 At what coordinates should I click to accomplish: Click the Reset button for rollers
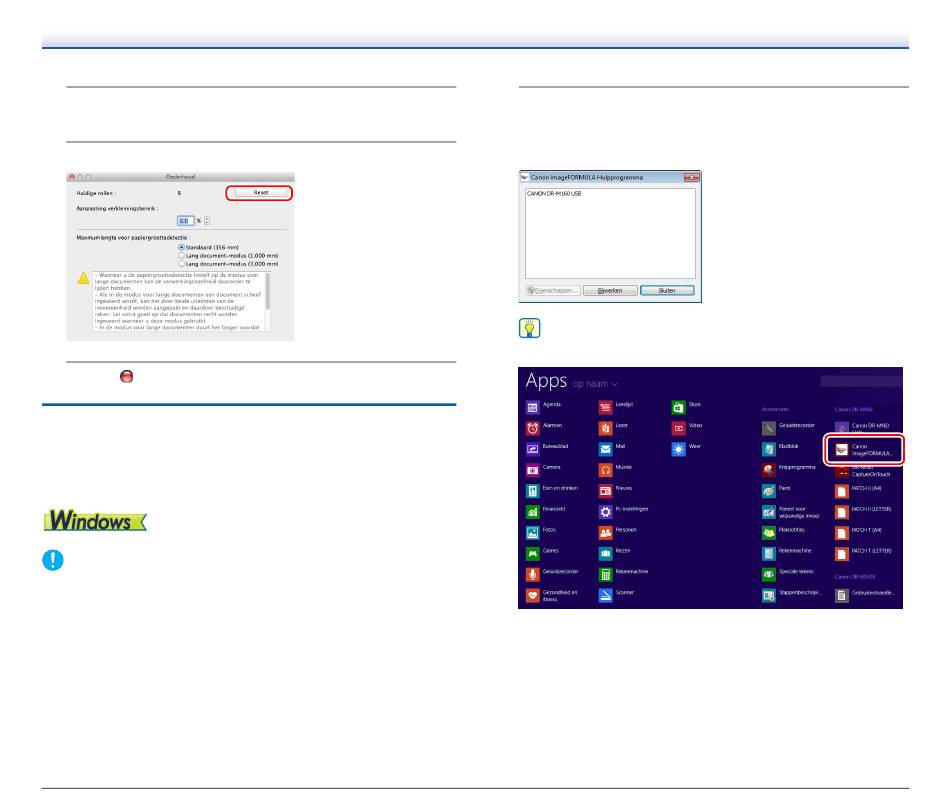coord(259,193)
